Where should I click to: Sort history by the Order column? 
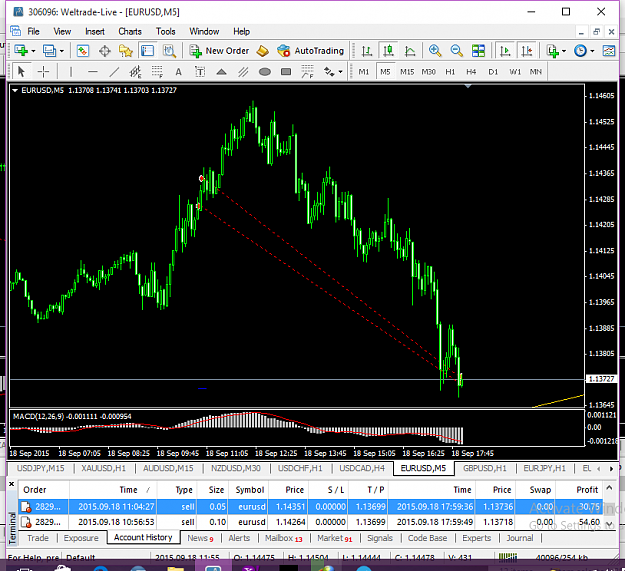[44, 490]
